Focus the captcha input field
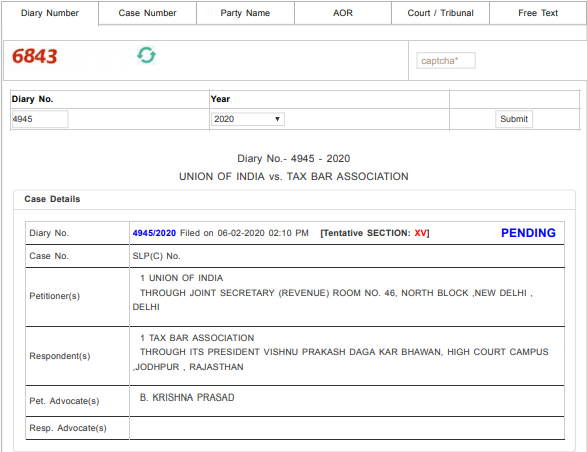The height and width of the screenshot is (452, 587). pos(446,61)
